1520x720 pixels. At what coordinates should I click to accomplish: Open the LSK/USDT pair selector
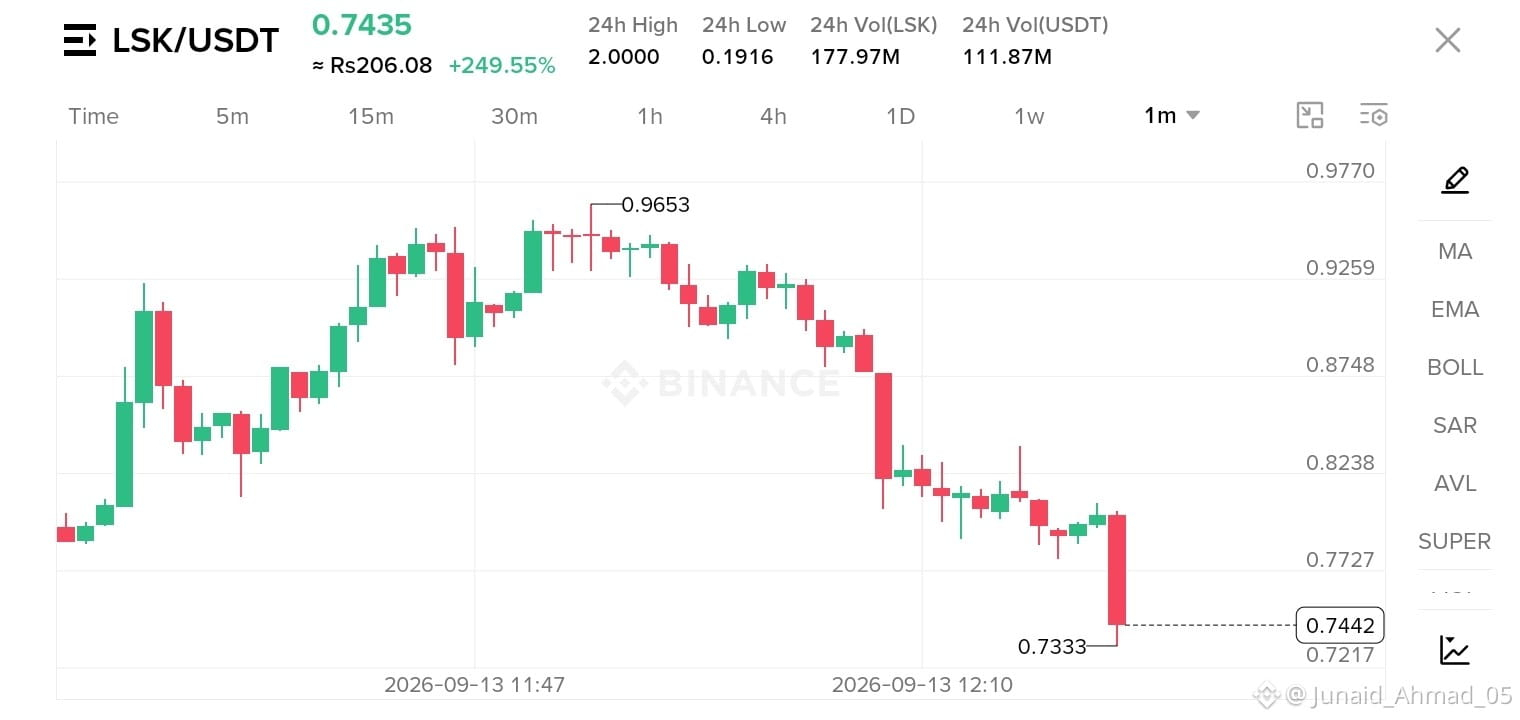click(196, 41)
